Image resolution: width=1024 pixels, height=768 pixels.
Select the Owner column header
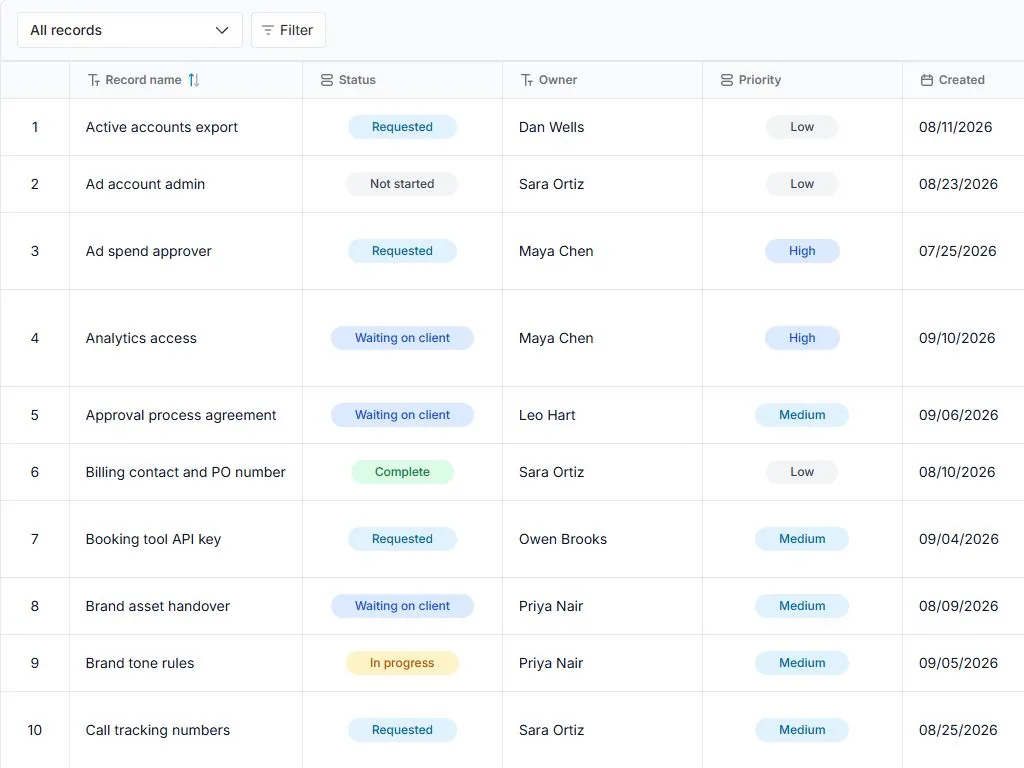click(x=602, y=80)
